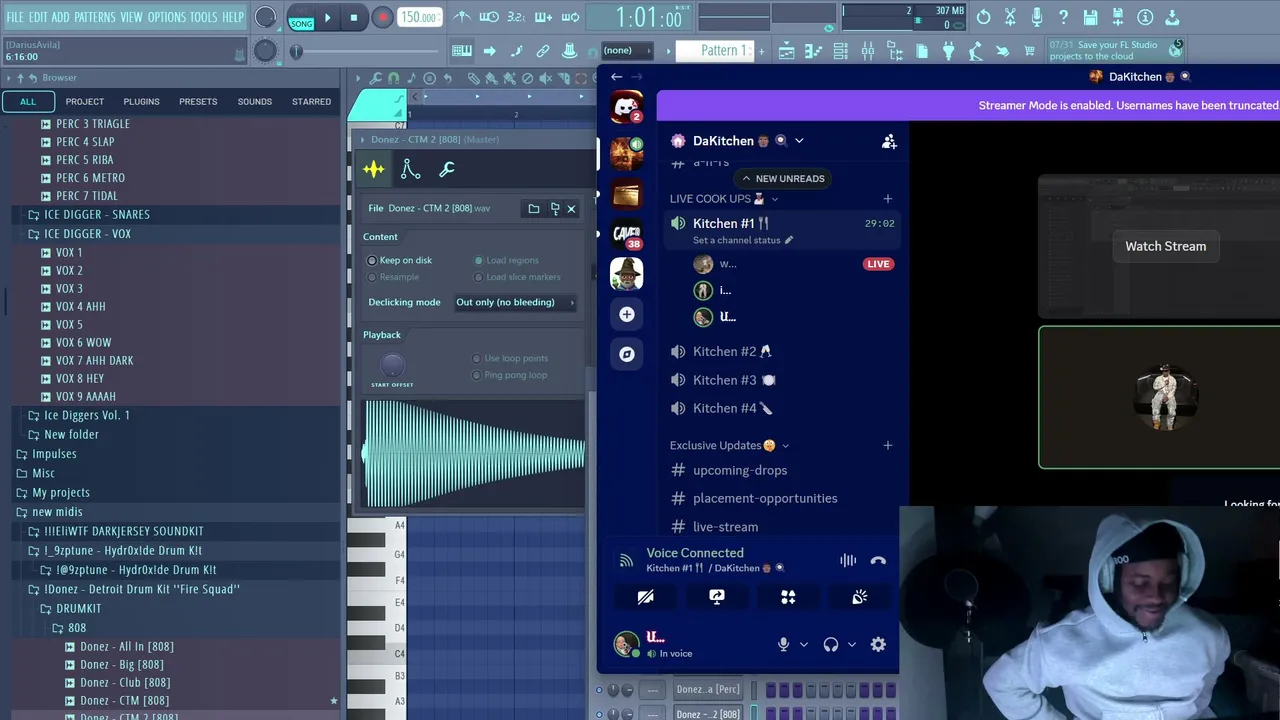Open the OPTIONS menu
The image size is (1280, 720).
click(167, 18)
